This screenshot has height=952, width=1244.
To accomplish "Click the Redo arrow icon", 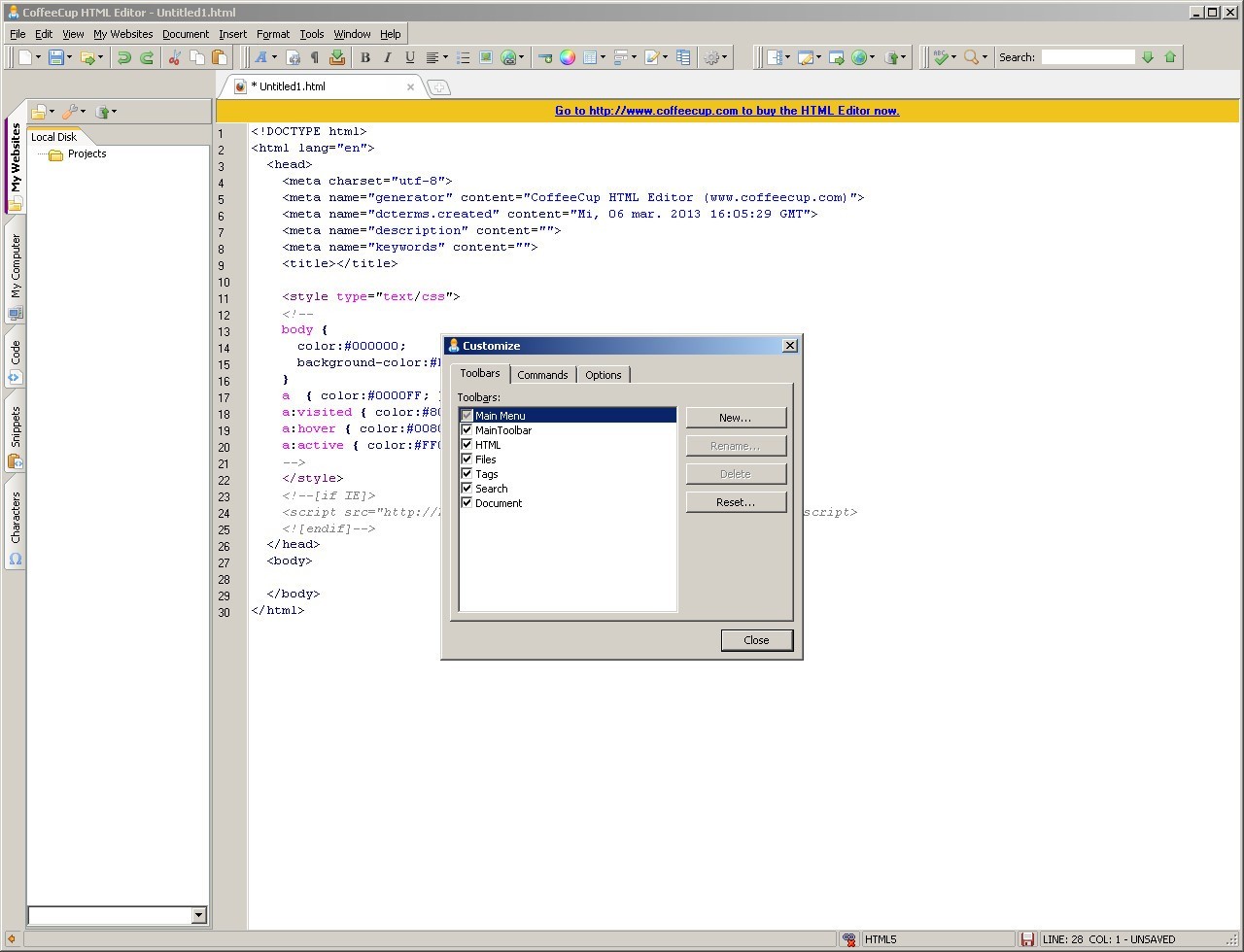I will (147, 57).
